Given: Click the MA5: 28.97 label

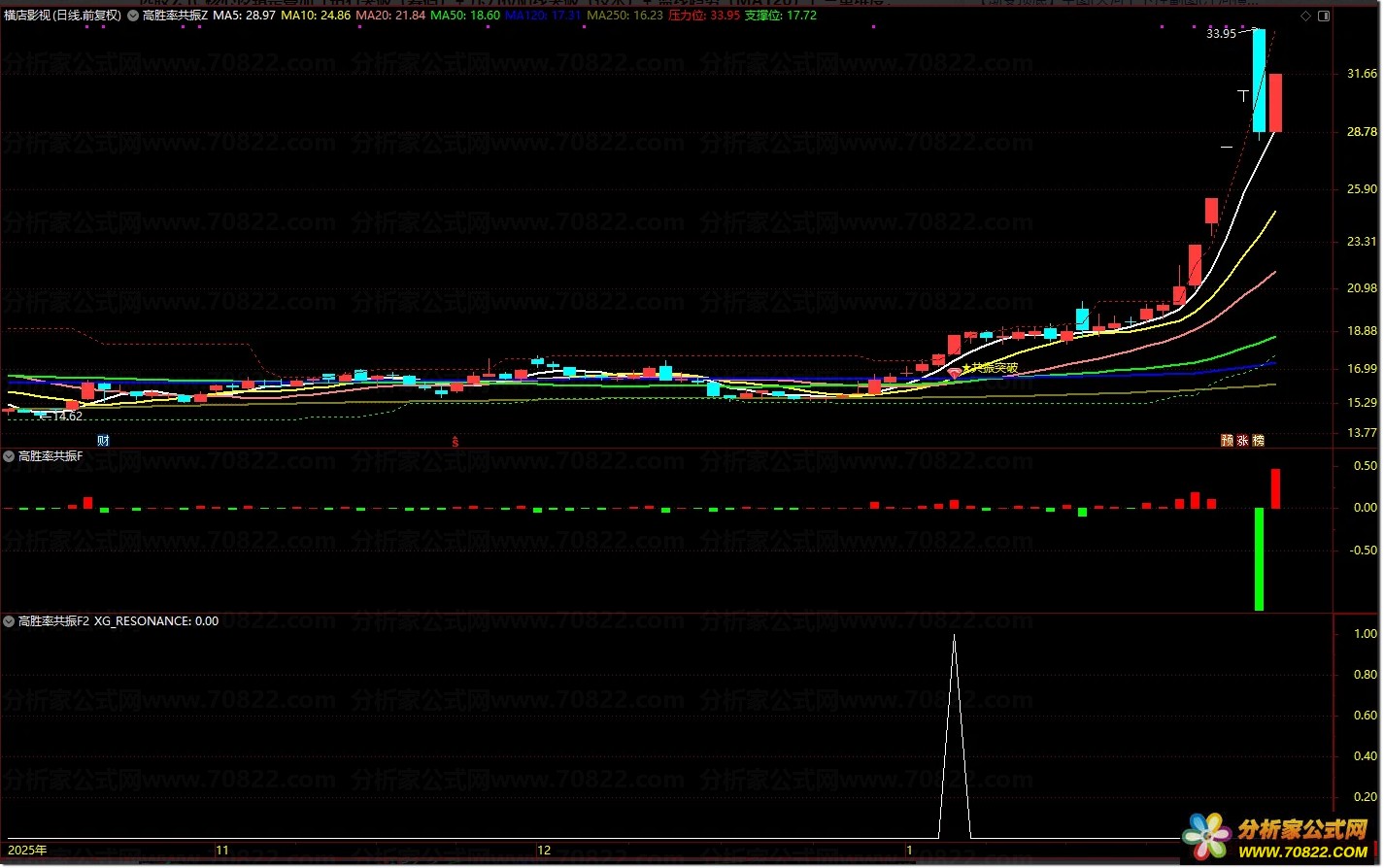Looking at the screenshot, I should pyautogui.click(x=244, y=16).
